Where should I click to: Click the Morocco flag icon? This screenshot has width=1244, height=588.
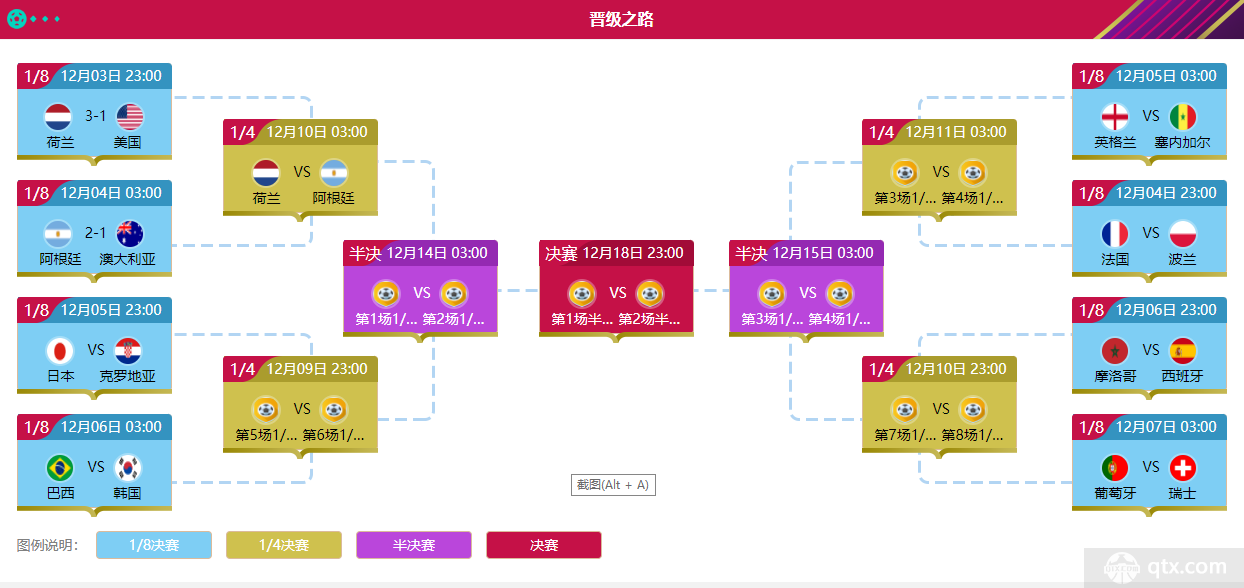[x=1115, y=350]
